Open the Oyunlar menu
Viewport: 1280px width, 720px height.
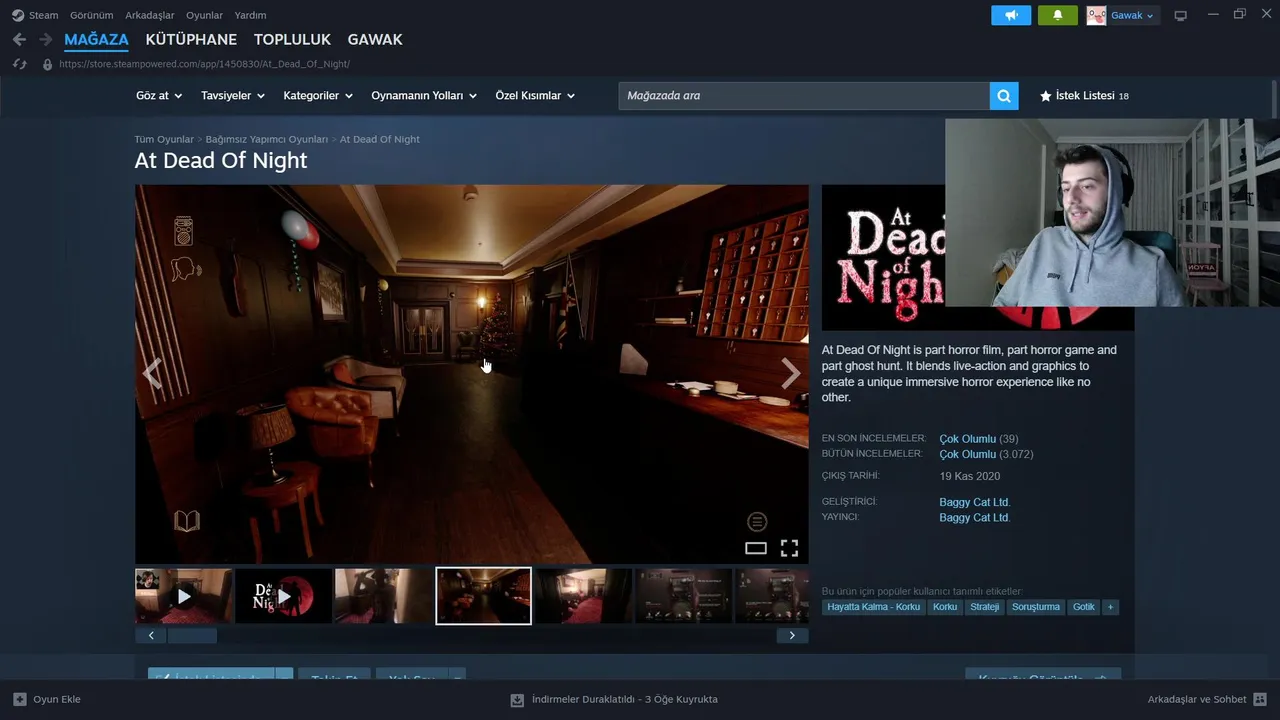(x=204, y=15)
